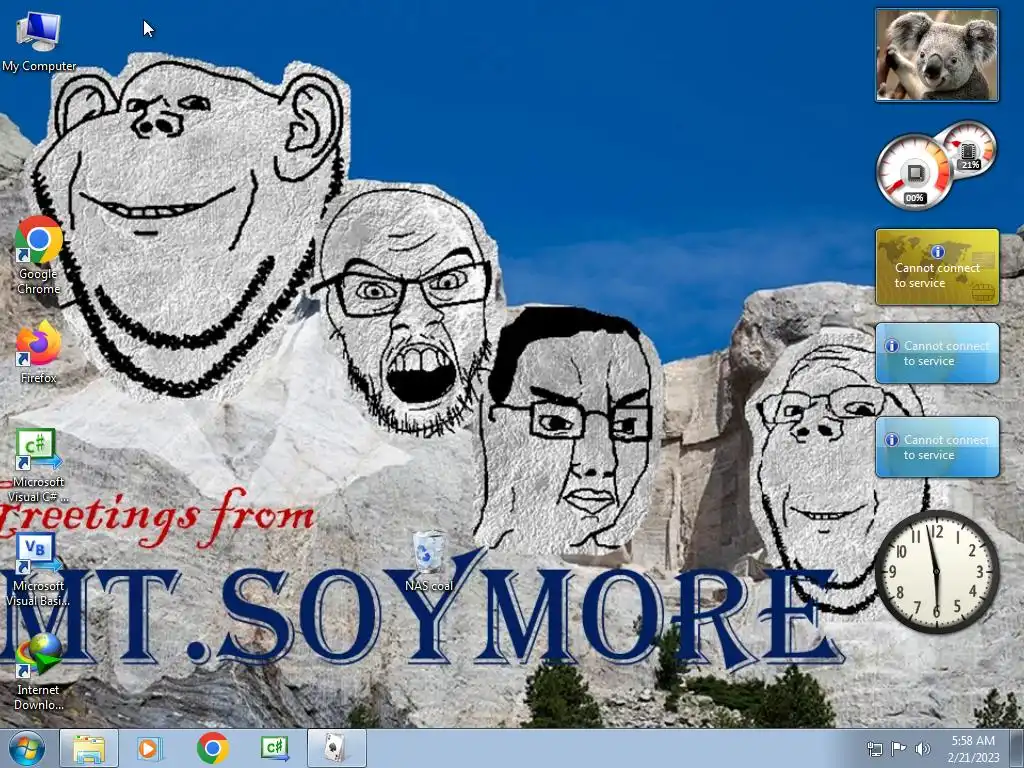Select the Microsoft Visual C# desktop shortcut
Image resolution: width=1024 pixels, height=768 pixels.
coord(39,449)
